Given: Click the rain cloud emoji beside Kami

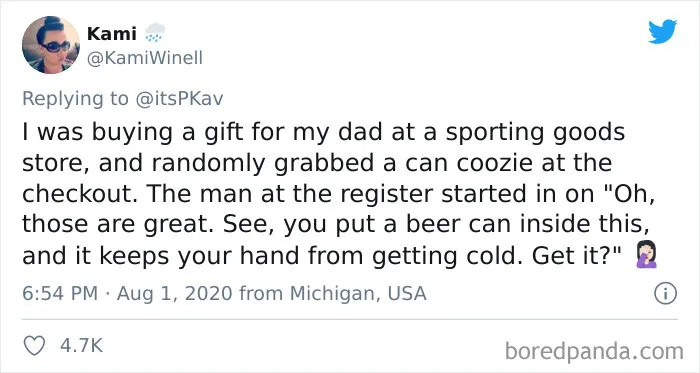Looking at the screenshot, I should [155, 33].
